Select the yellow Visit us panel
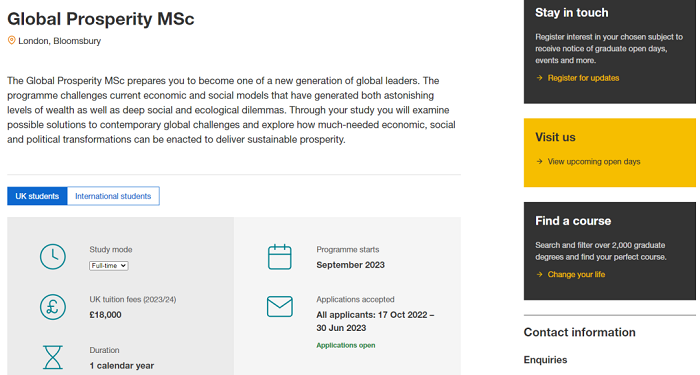 tap(610, 152)
